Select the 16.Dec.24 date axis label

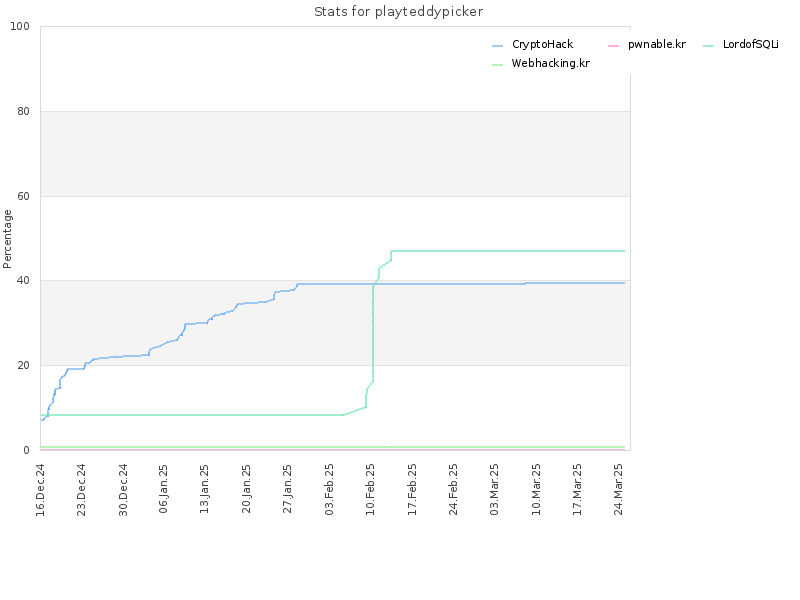(x=40, y=490)
